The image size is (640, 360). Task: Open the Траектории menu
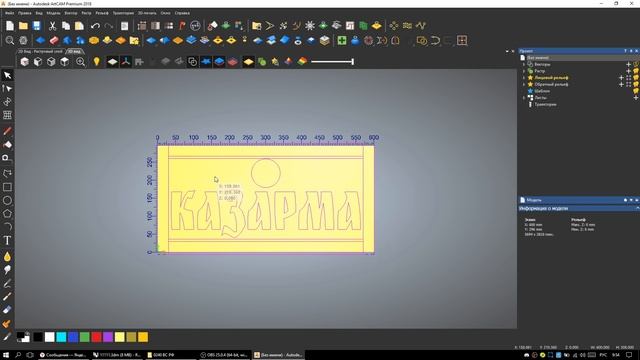(x=123, y=13)
